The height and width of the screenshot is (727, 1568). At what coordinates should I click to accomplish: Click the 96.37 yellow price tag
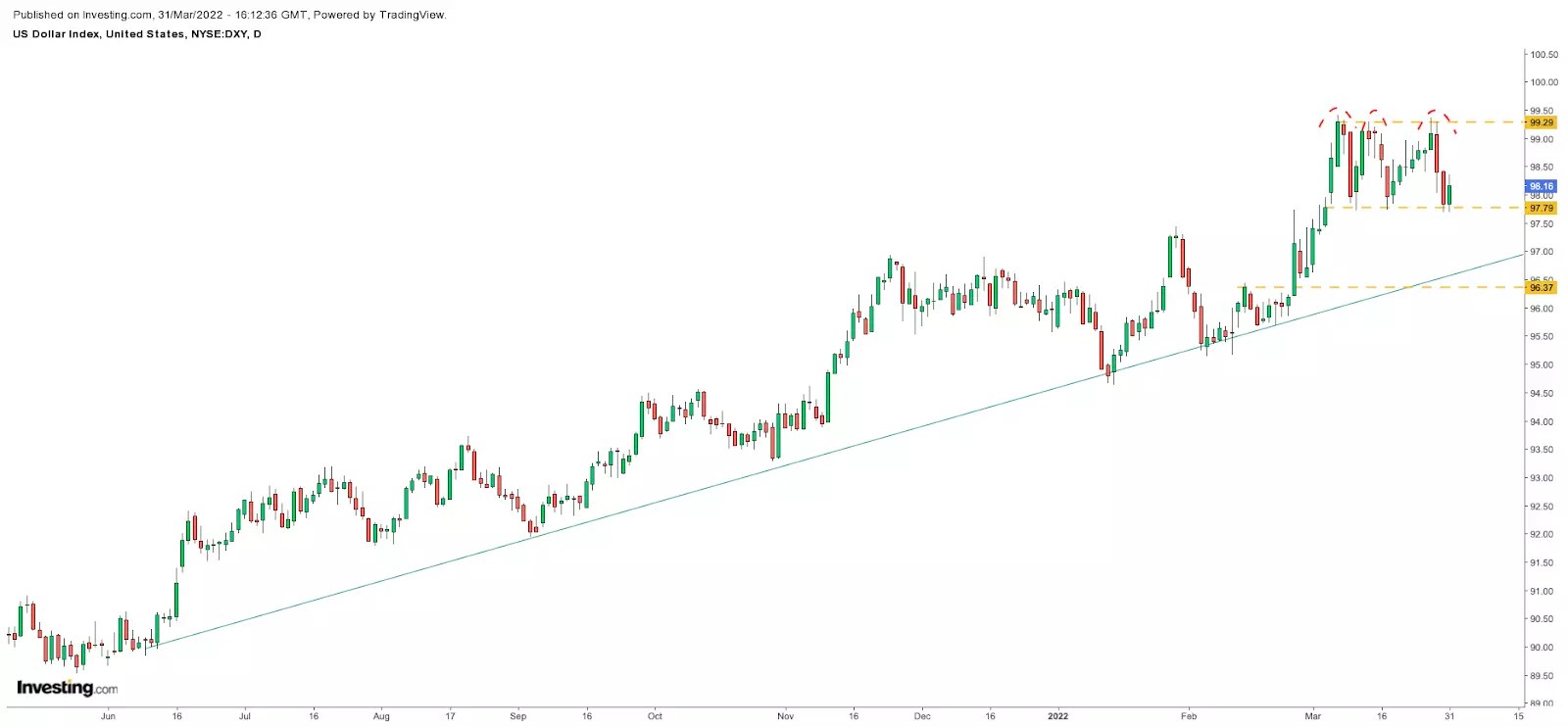tap(1542, 287)
